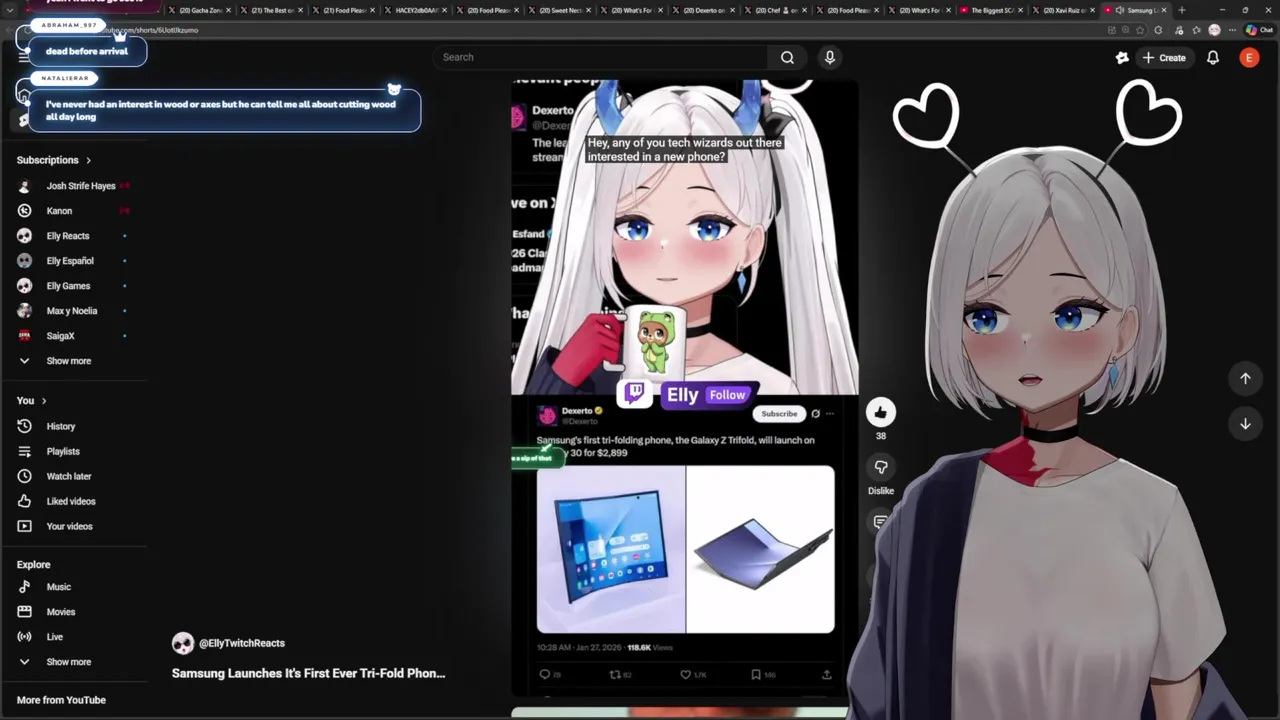Open the account avatar menu
The image size is (1280, 720).
1248,58
